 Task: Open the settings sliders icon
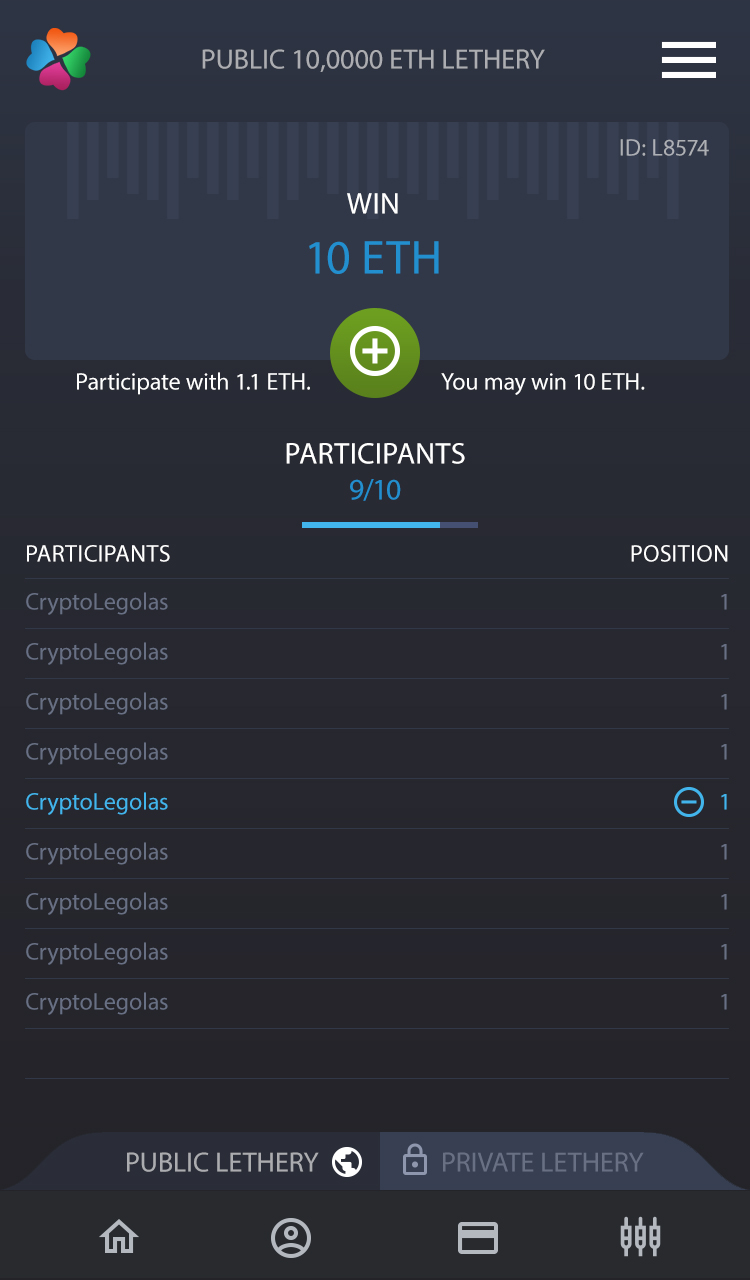pos(640,1237)
